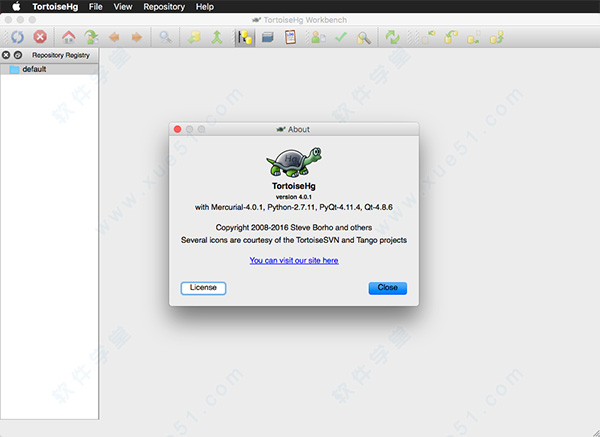Follow the 'You can visit our site here' link
The image size is (600, 437).
click(294, 260)
